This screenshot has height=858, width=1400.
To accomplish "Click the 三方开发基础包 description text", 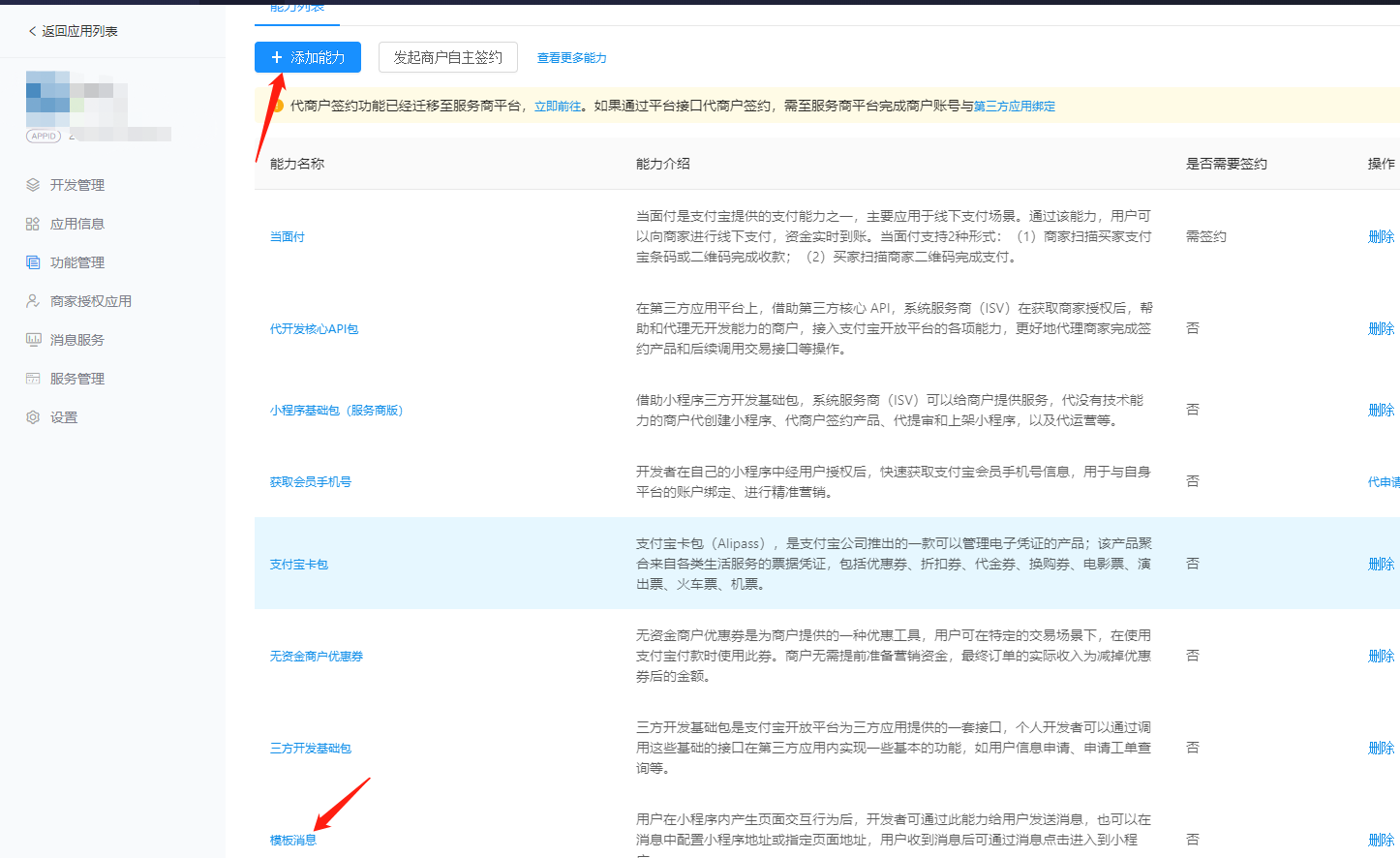I will [894, 748].
